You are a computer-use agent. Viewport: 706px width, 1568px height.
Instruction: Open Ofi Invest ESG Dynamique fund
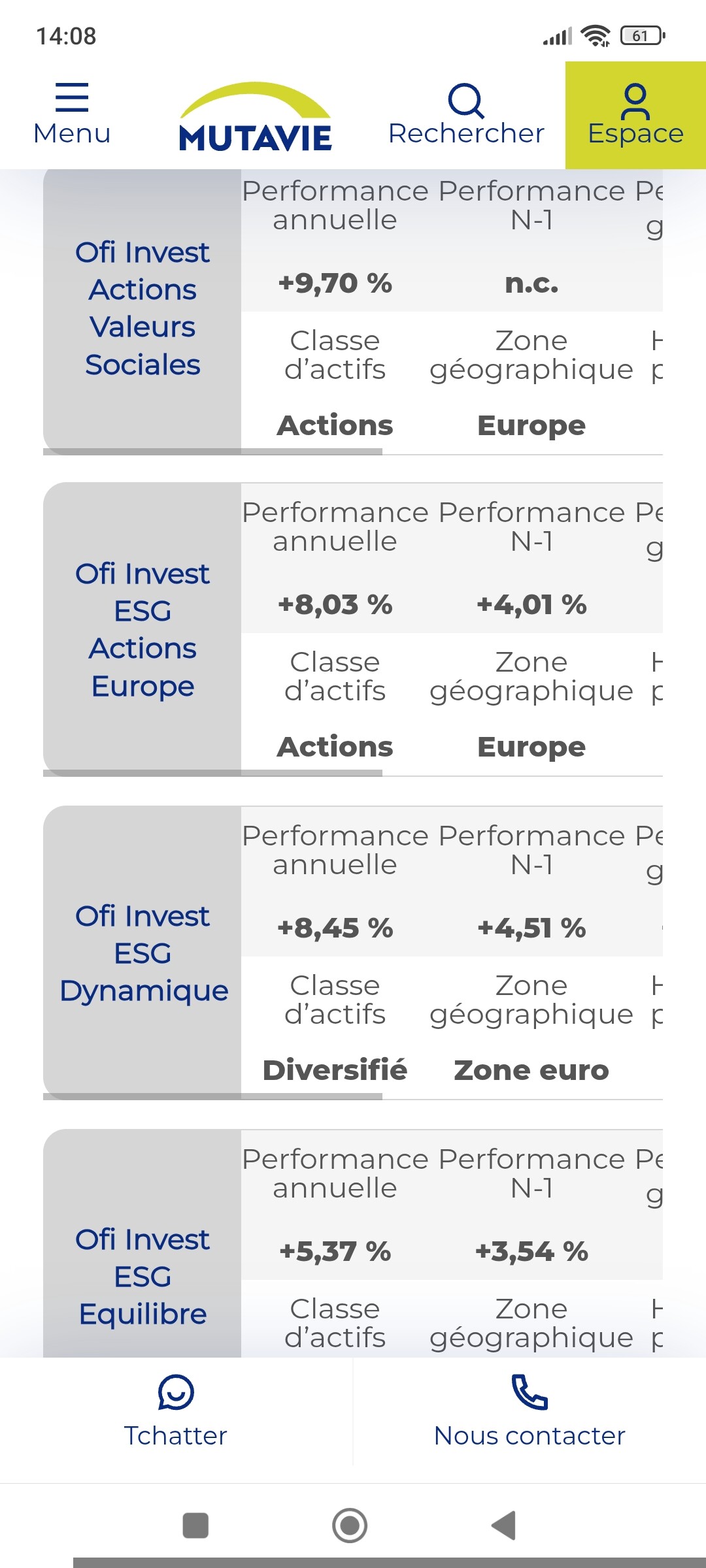tap(143, 953)
